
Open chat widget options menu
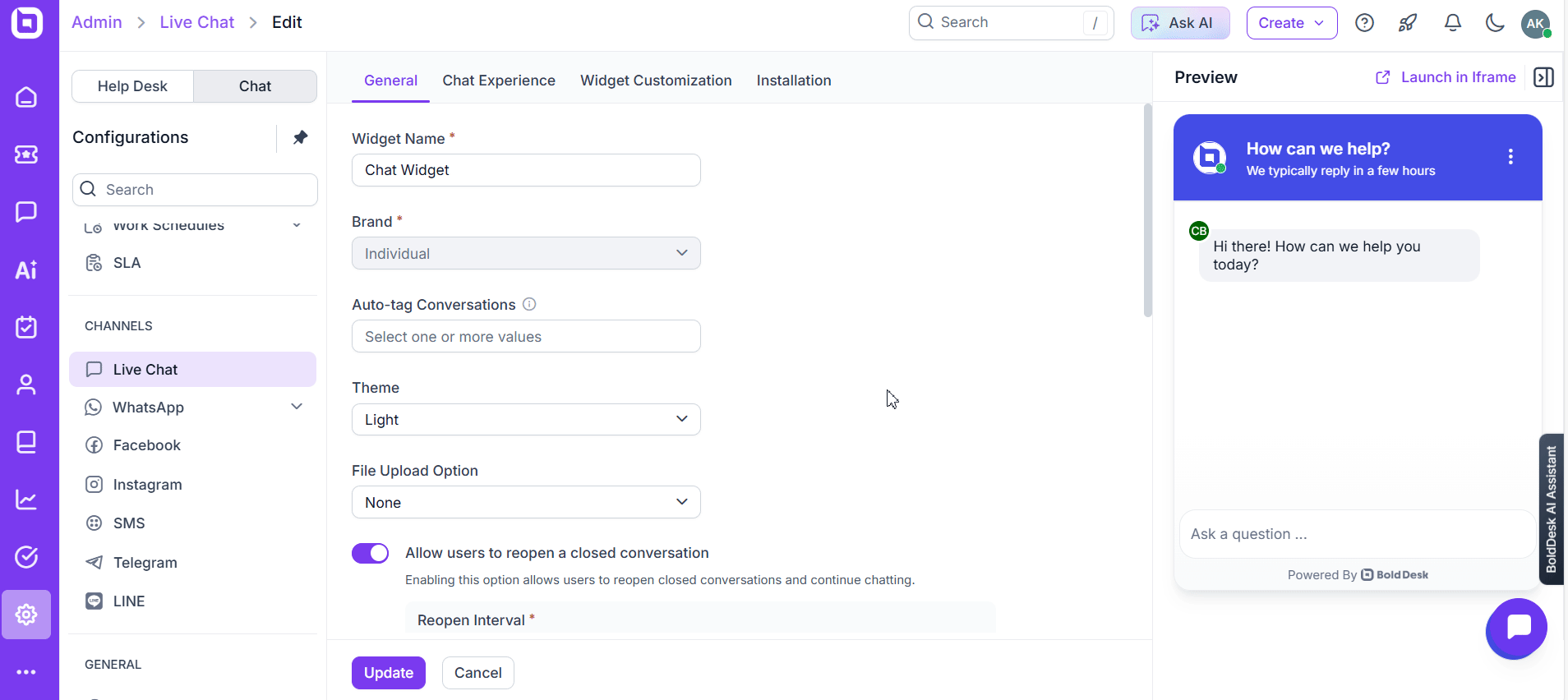[1510, 157]
